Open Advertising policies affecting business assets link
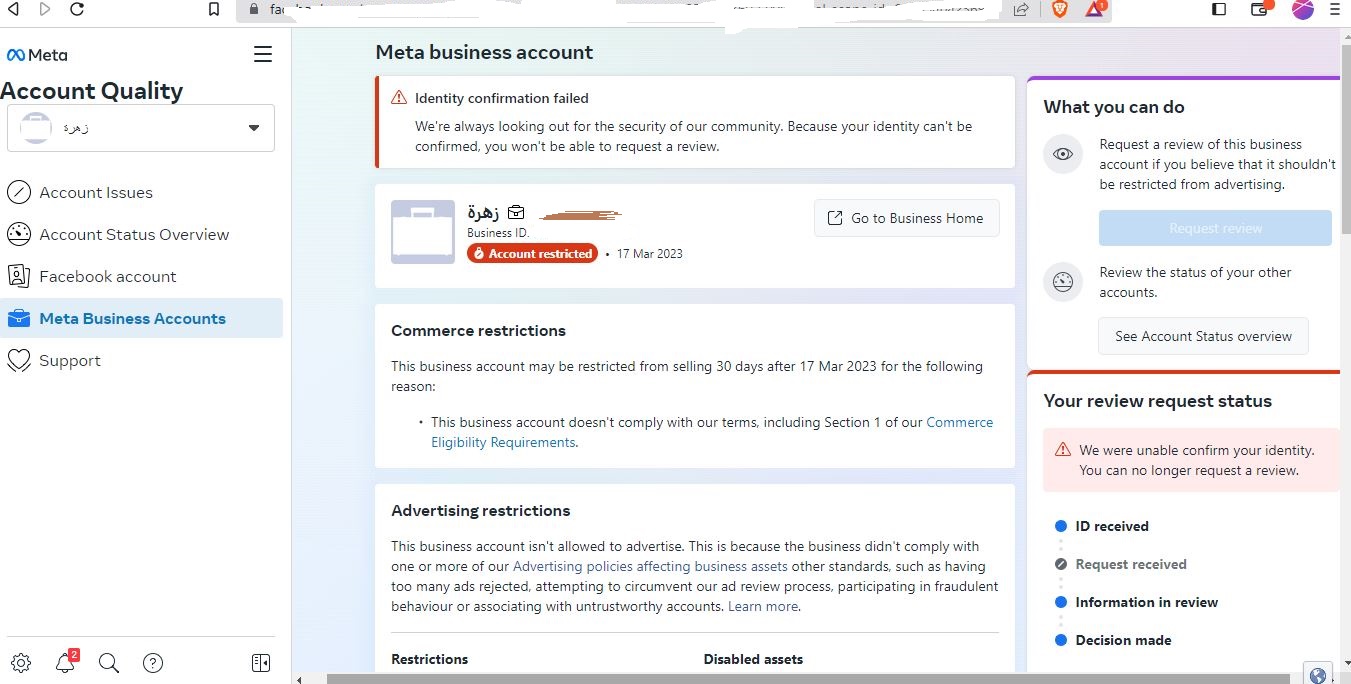Viewport: 1351px width, 684px height. coord(650,566)
